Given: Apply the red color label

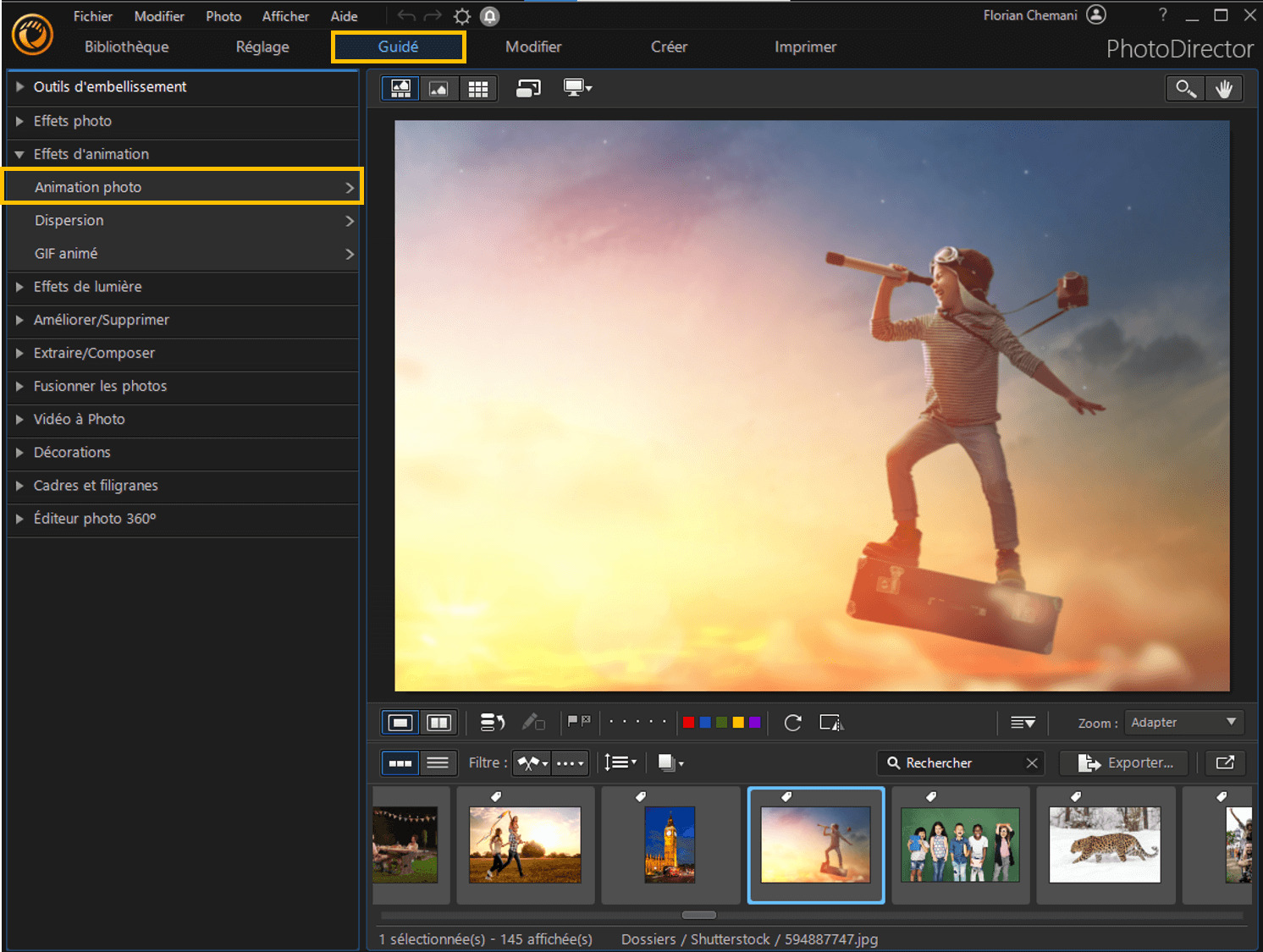Looking at the screenshot, I should 688,722.
